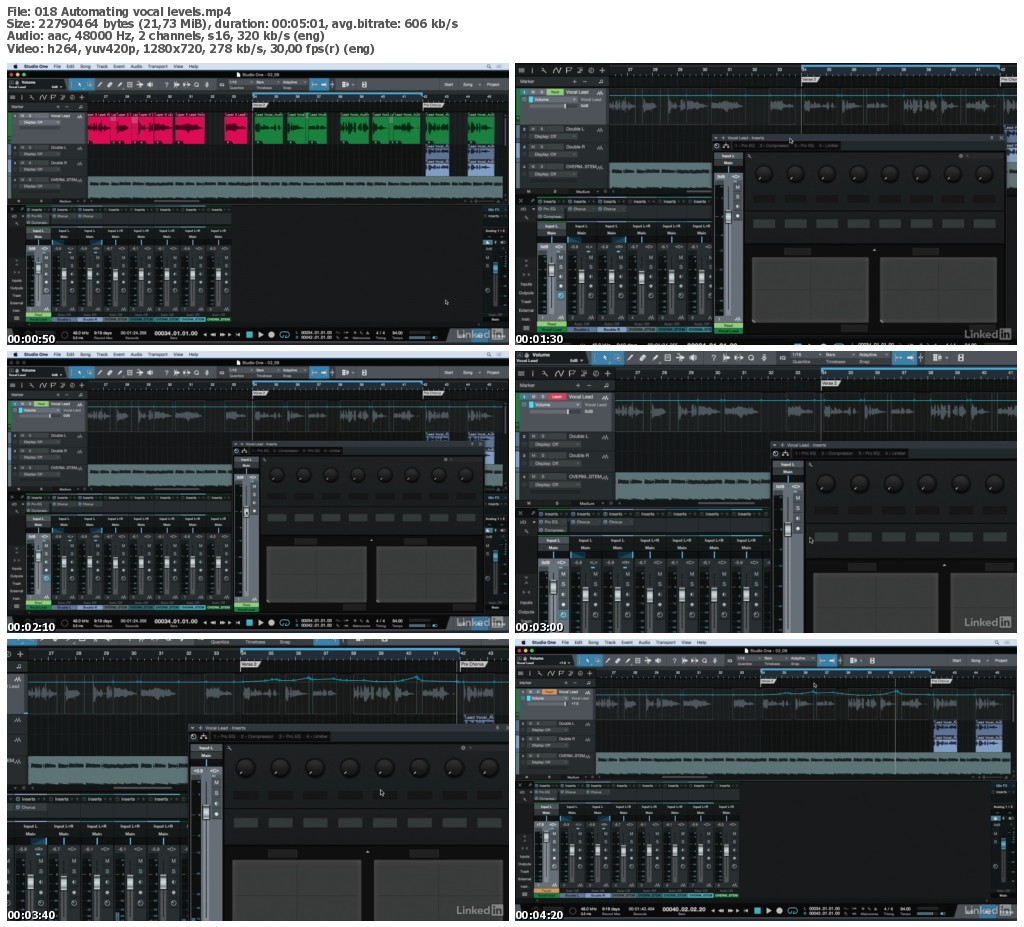Click the Listen speaker tool in 00:03:00 frame
Viewport: 1024px width, 927px height.
693,357
